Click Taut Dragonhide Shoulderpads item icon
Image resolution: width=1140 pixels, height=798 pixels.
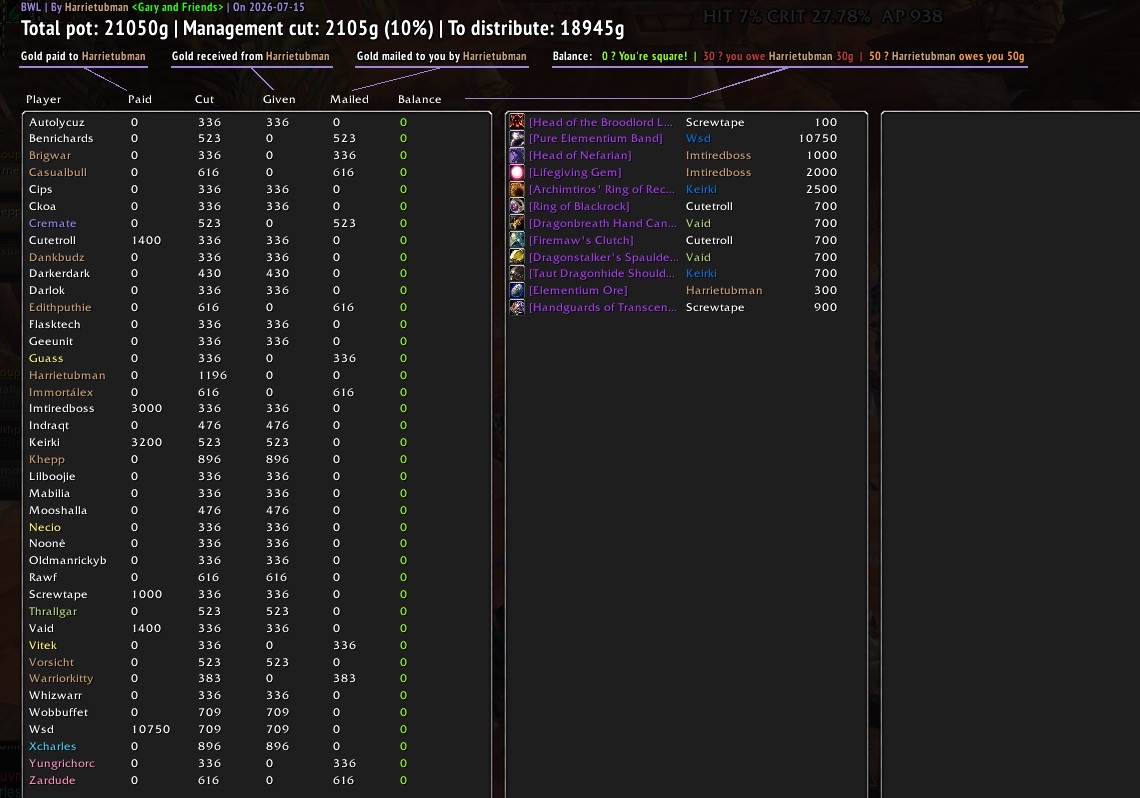click(517, 273)
